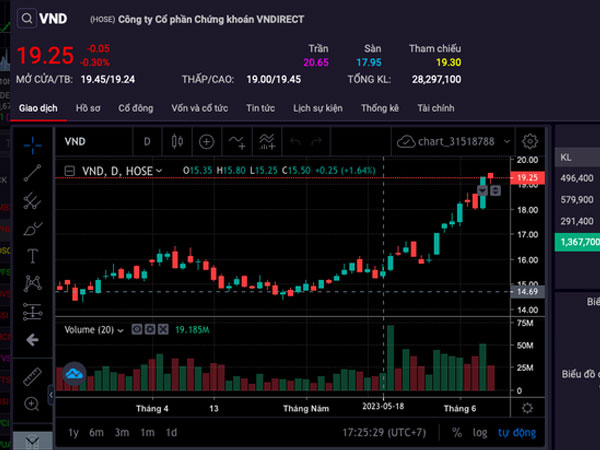This screenshot has width=600, height=450.
Task: Open the Cổ đông tab
Action: tap(135, 108)
